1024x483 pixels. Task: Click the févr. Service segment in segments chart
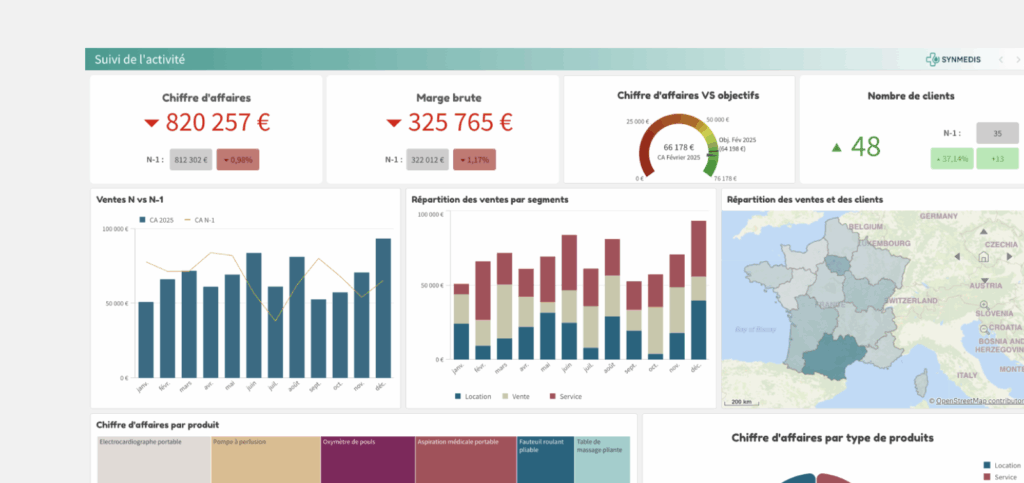click(x=483, y=290)
